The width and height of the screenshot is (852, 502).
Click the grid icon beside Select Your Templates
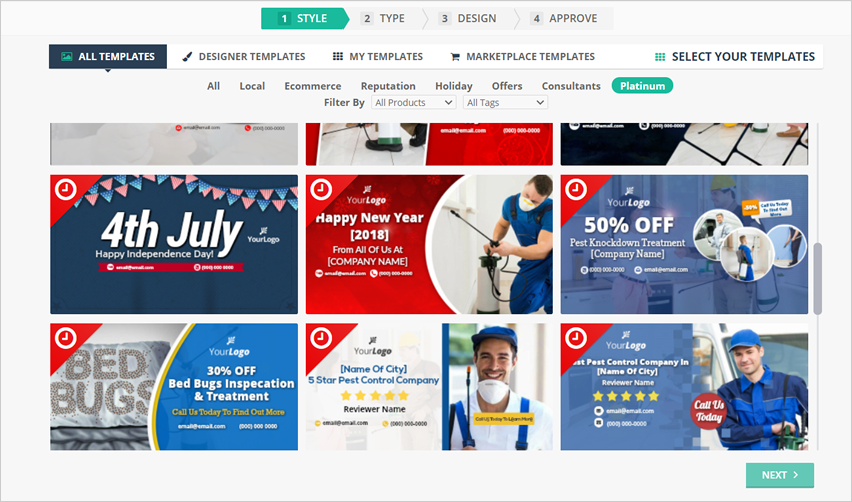(660, 57)
